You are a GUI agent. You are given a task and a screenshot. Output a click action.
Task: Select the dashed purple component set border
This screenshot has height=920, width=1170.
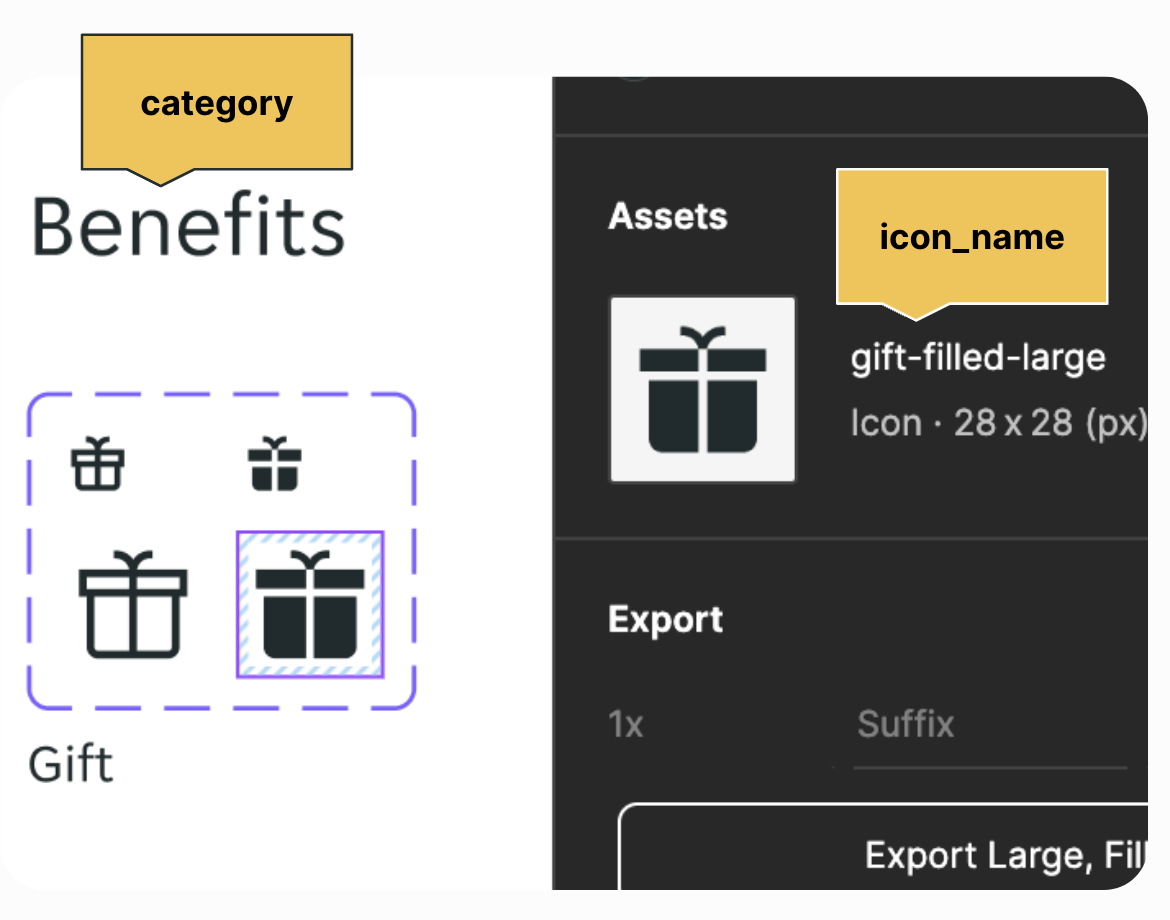click(x=220, y=394)
